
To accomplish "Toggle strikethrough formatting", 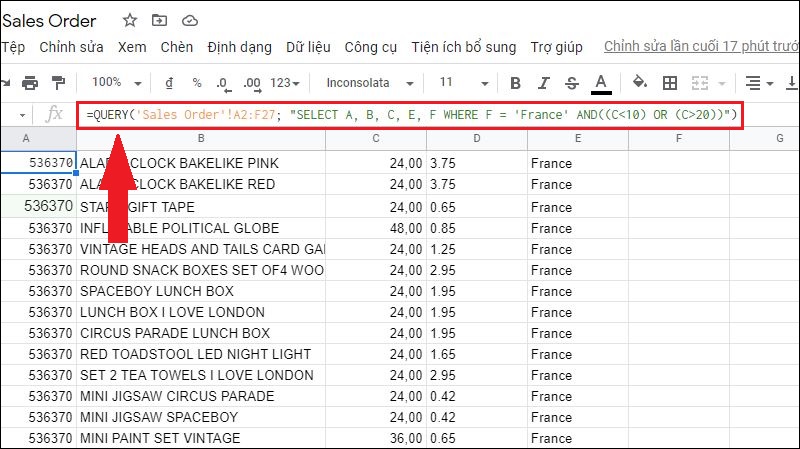I will (572, 83).
